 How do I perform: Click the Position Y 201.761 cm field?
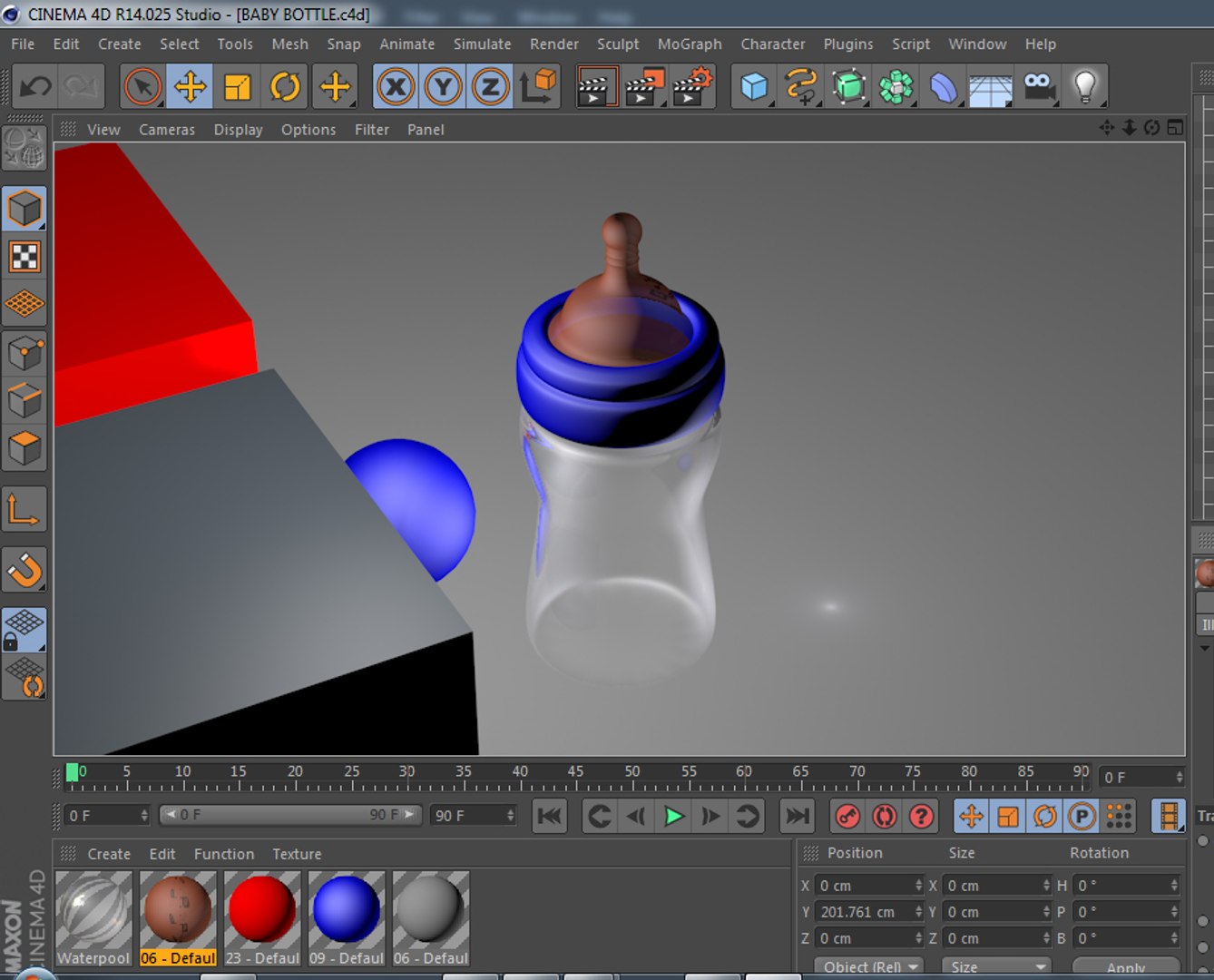tap(869, 912)
